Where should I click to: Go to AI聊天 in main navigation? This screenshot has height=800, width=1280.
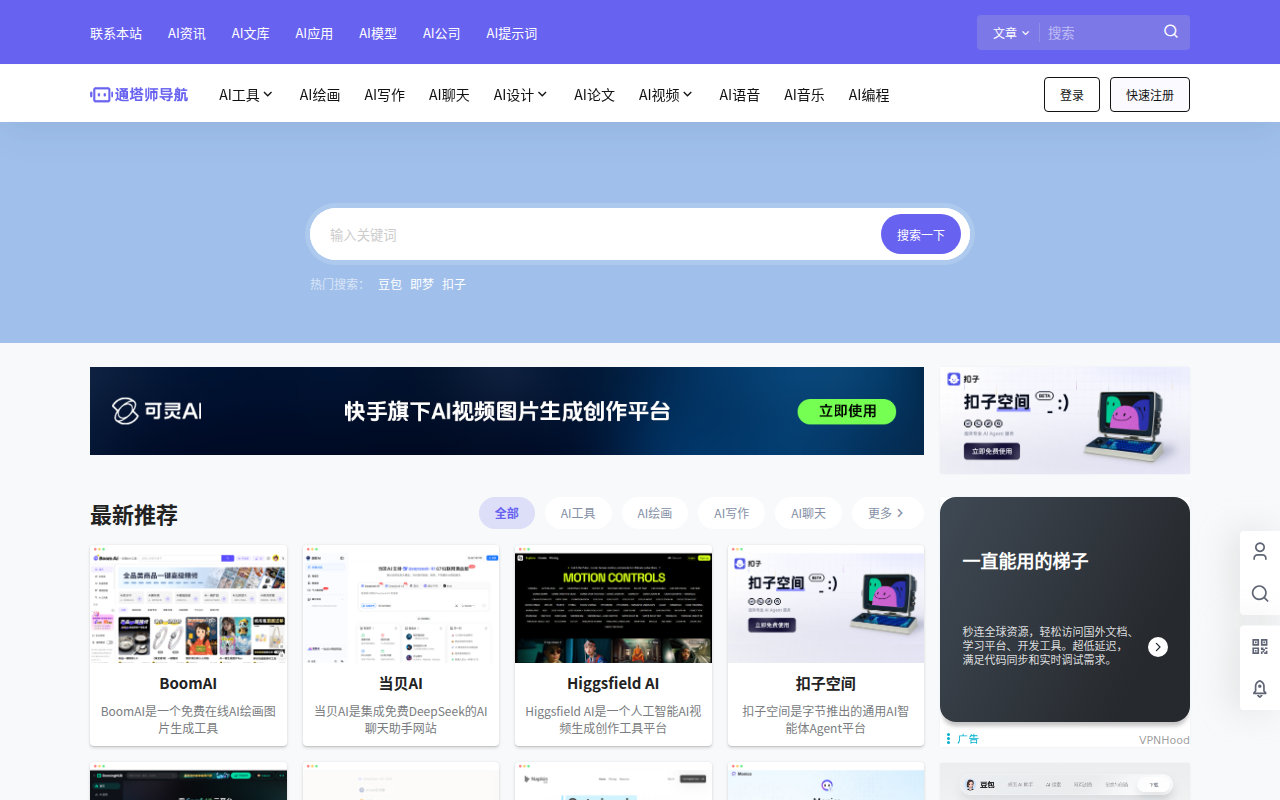pyautogui.click(x=449, y=95)
